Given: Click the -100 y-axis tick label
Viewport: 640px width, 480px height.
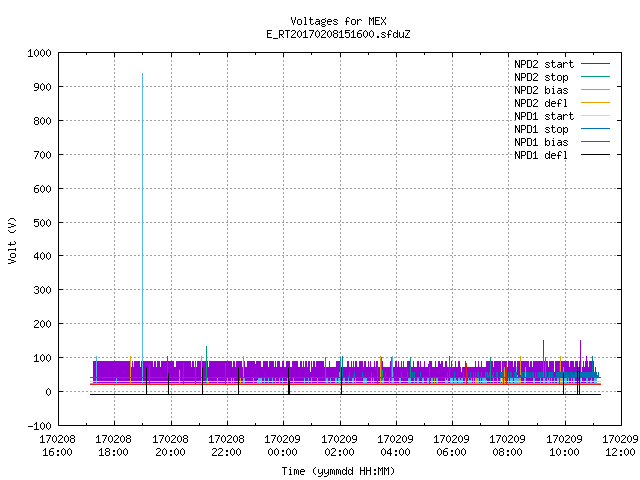Looking at the screenshot, I should point(40,426).
